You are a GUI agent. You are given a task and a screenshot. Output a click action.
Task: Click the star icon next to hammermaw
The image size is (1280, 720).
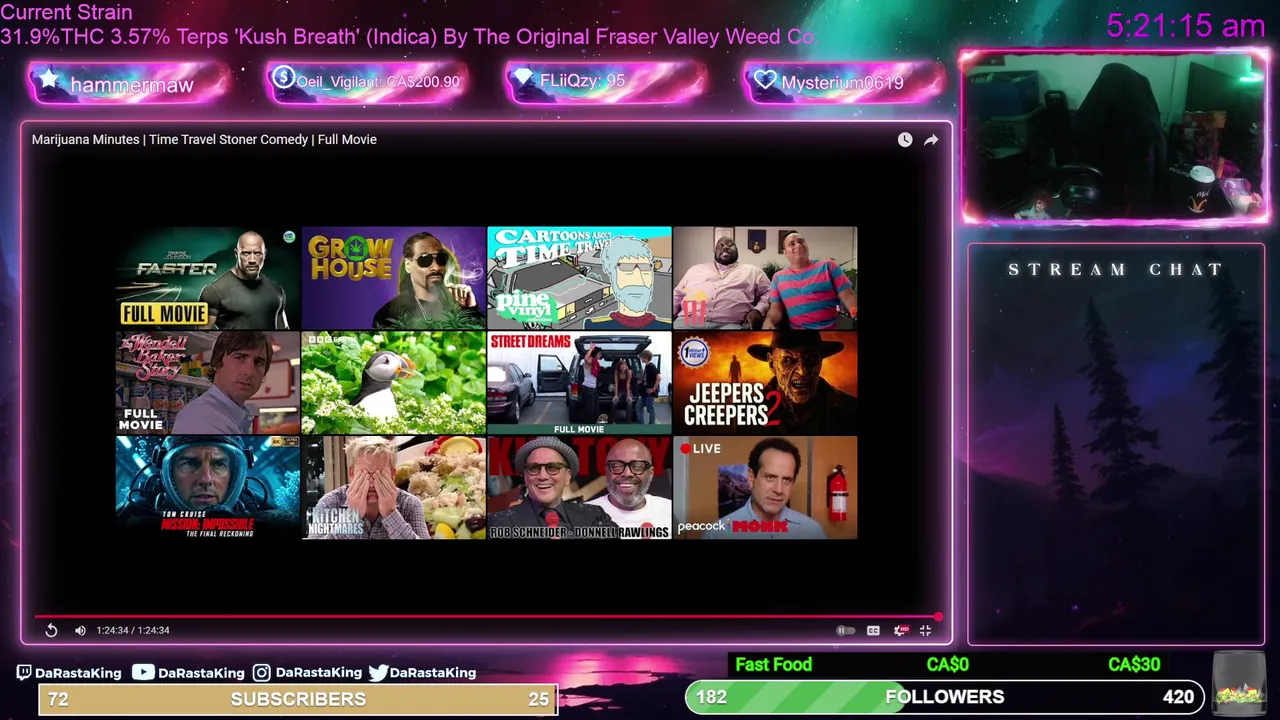click(48, 80)
